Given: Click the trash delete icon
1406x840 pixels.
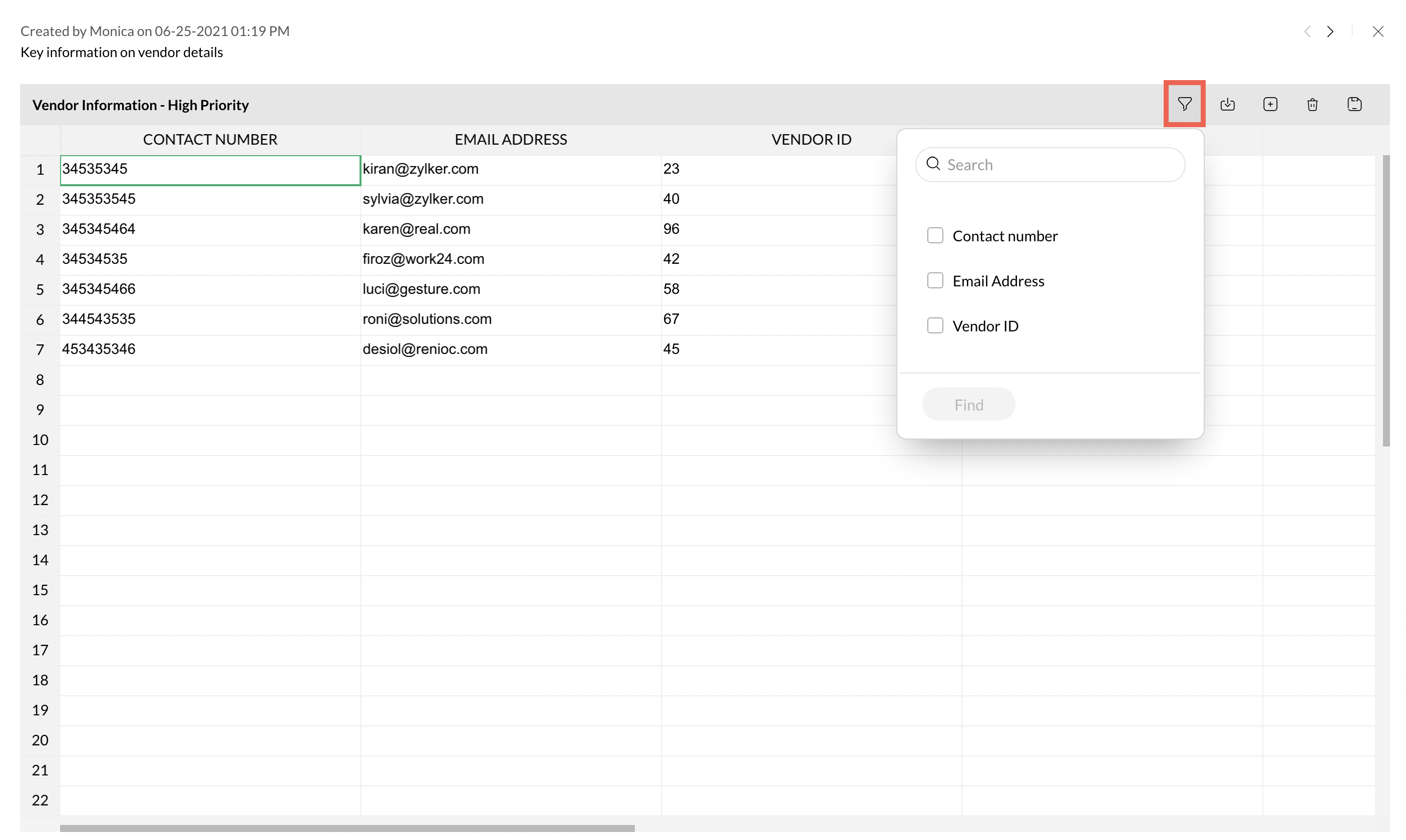Looking at the screenshot, I should (x=1312, y=104).
